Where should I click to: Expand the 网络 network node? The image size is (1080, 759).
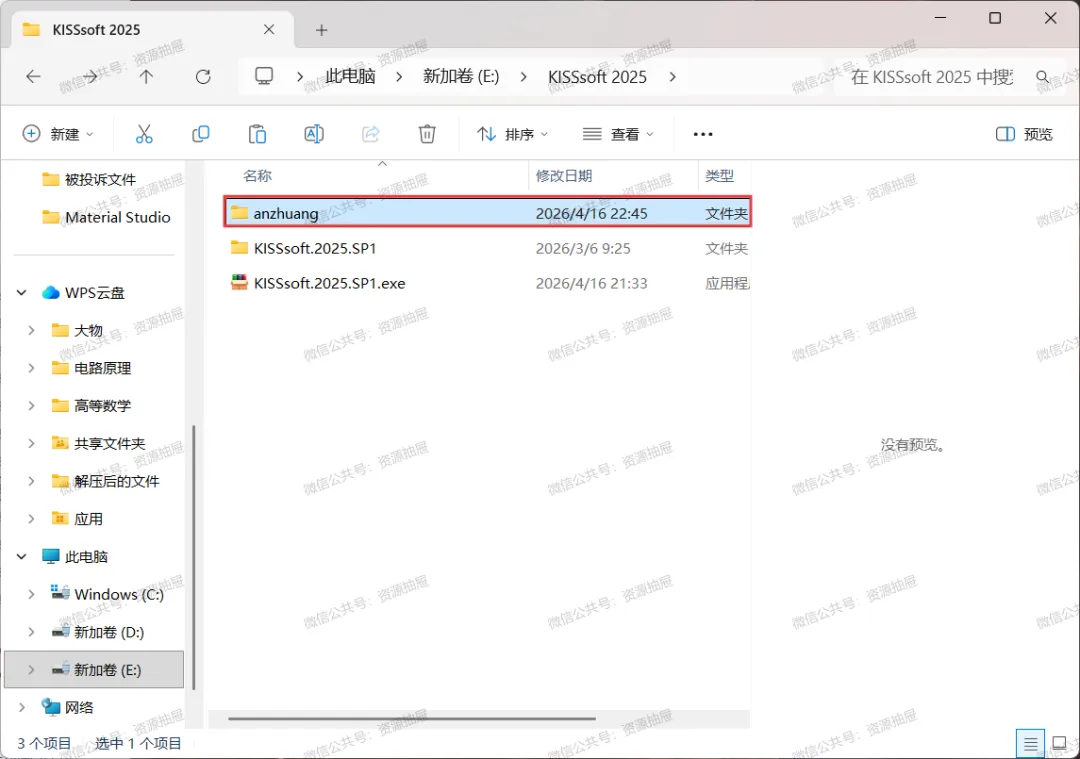pyautogui.click(x=22, y=707)
